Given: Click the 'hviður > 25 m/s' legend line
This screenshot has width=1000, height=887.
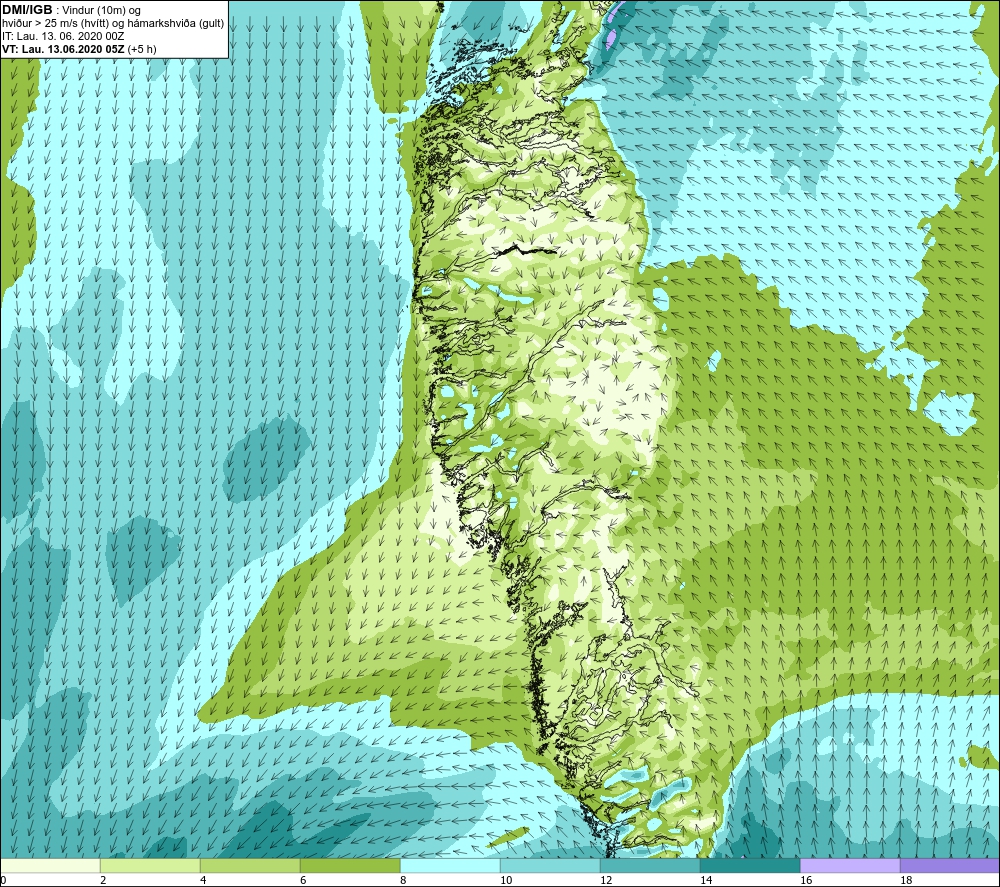Looking at the screenshot, I should (113, 24).
